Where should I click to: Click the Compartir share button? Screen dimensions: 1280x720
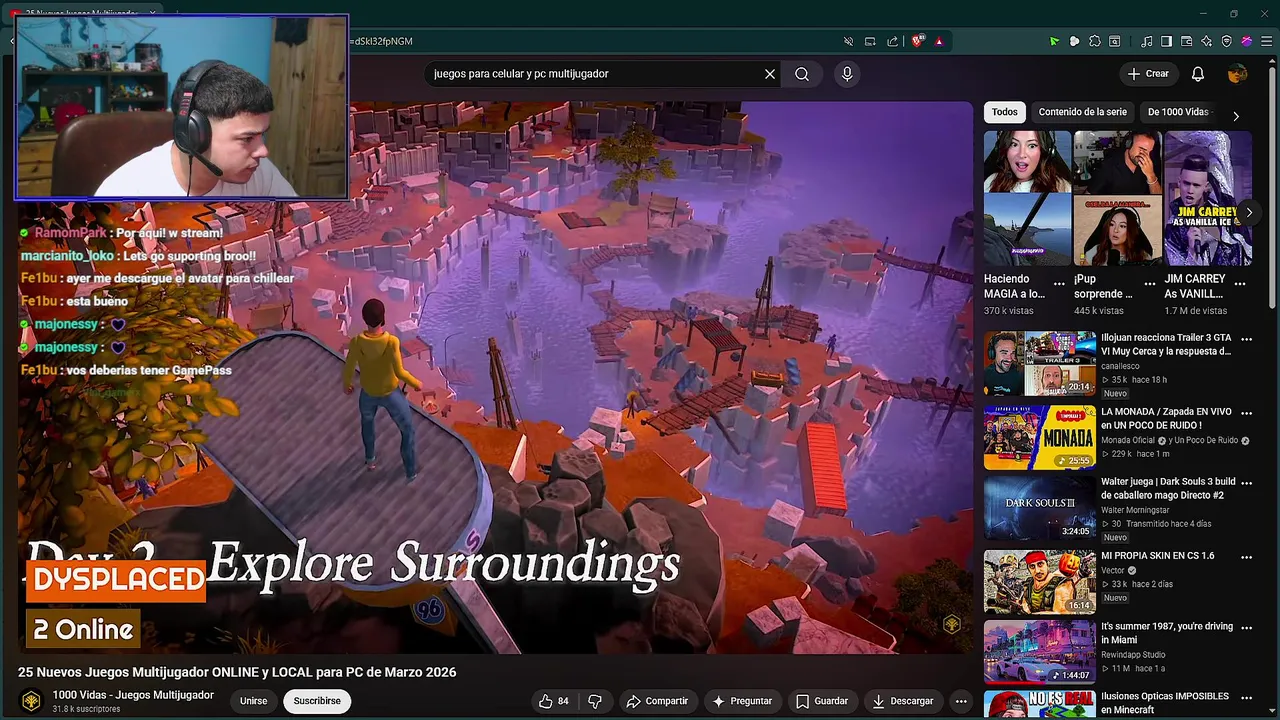[657, 701]
